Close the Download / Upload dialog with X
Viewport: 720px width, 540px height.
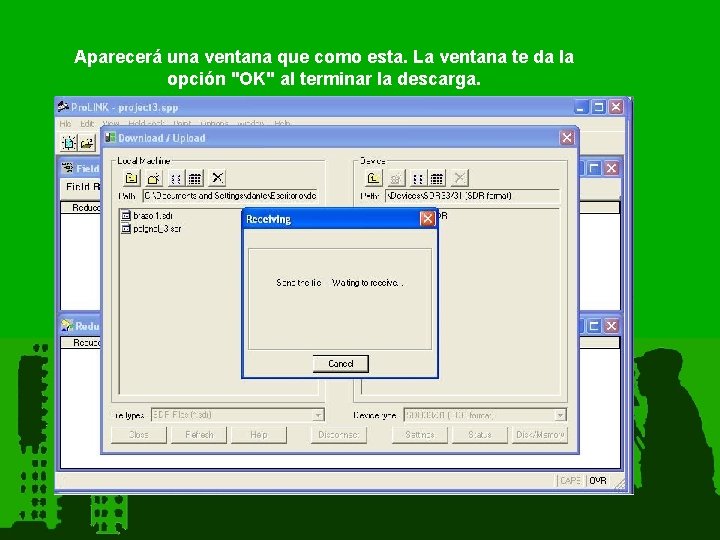pos(567,137)
